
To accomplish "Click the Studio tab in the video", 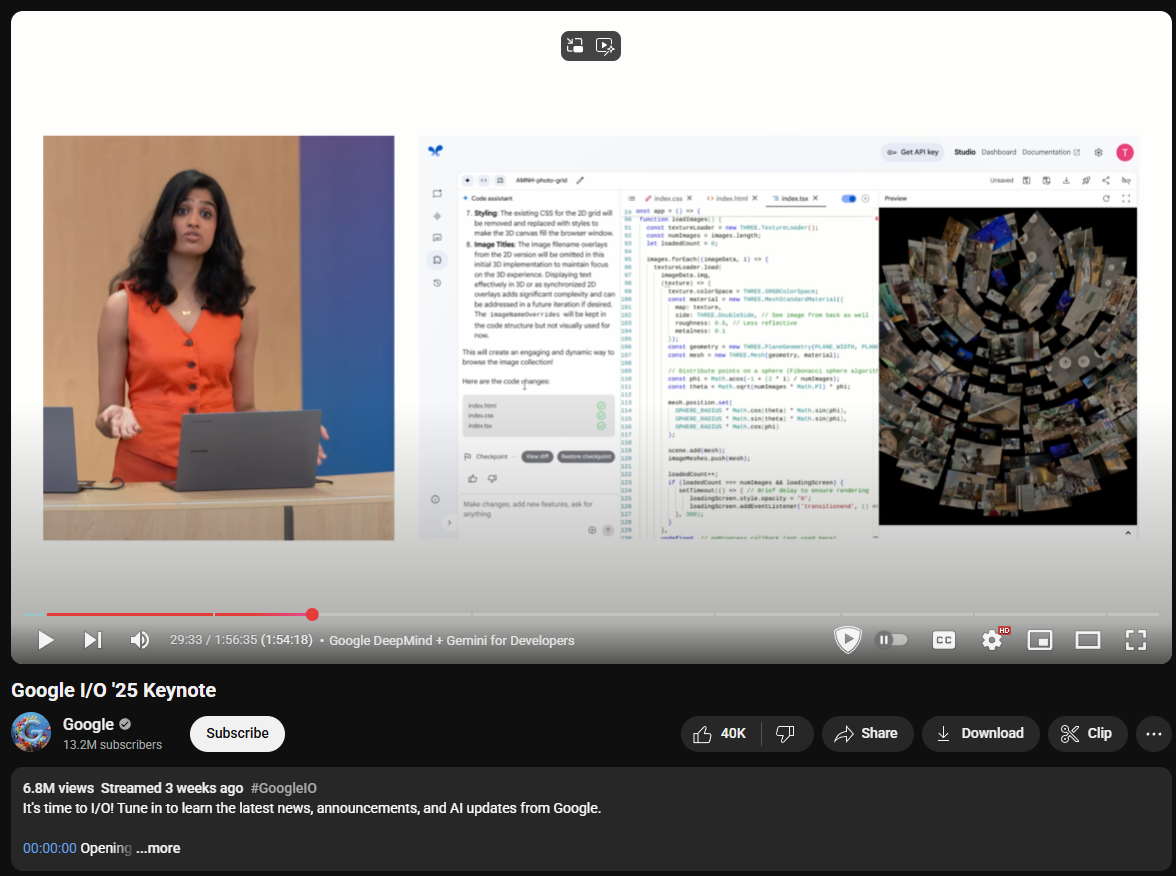I will click(964, 152).
